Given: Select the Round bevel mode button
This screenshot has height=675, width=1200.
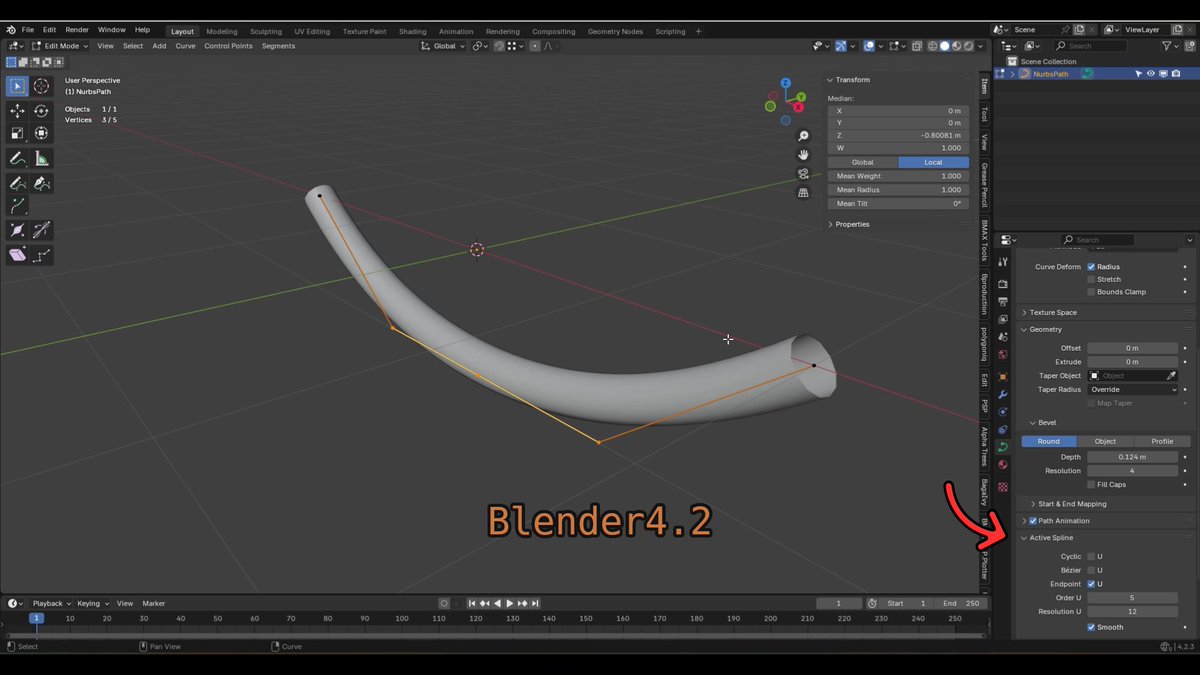Looking at the screenshot, I should tap(1049, 441).
